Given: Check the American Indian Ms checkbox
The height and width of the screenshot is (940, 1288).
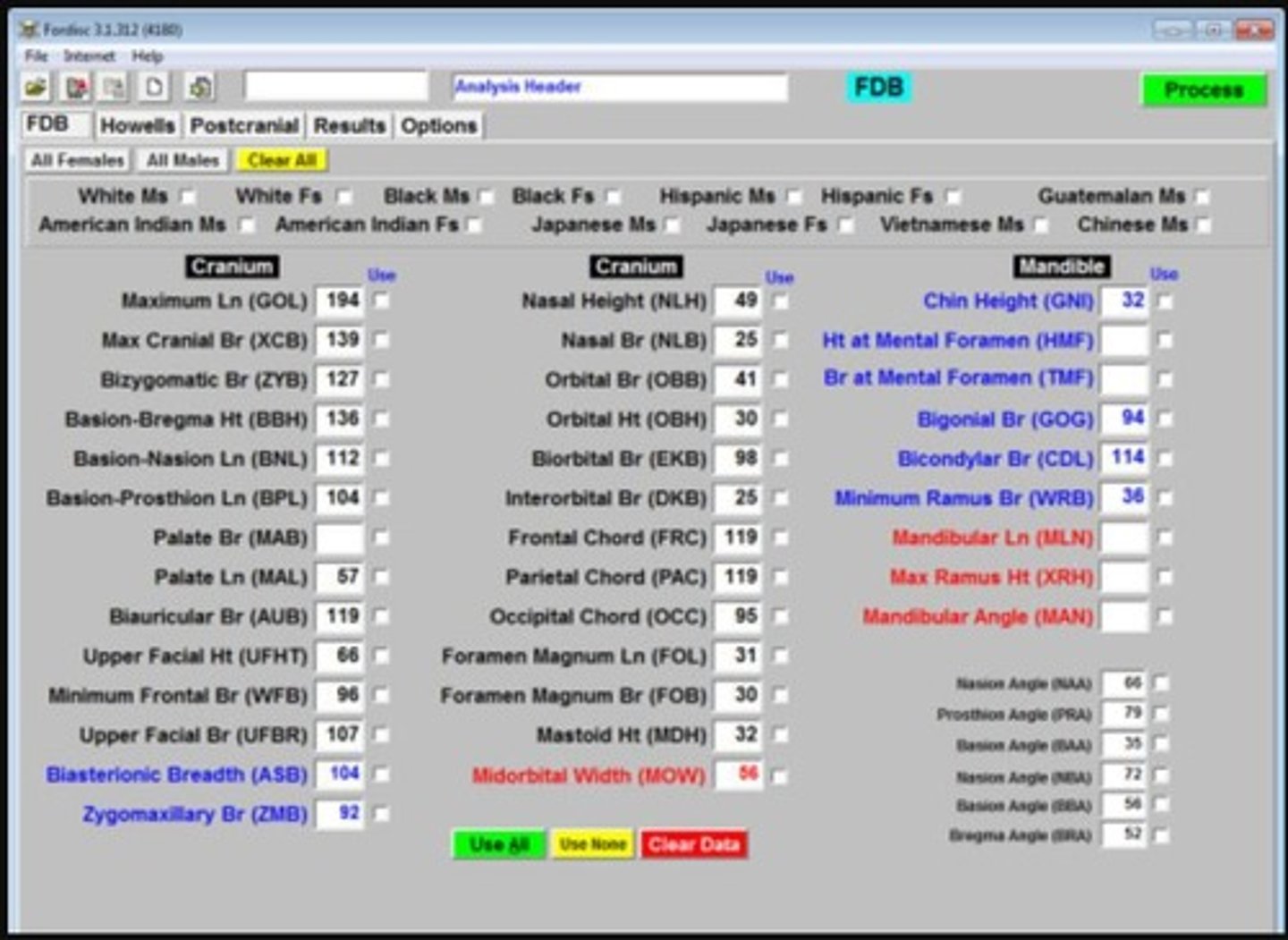Looking at the screenshot, I should click(x=247, y=225).
